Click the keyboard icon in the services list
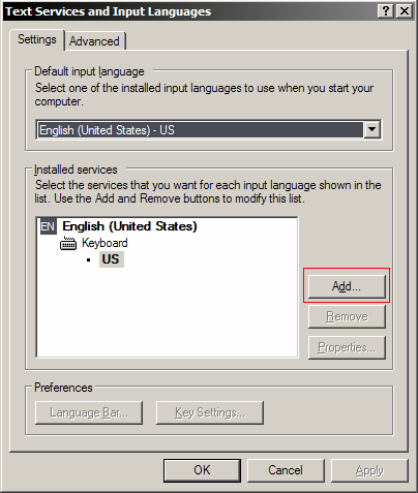 pos(68,243)
